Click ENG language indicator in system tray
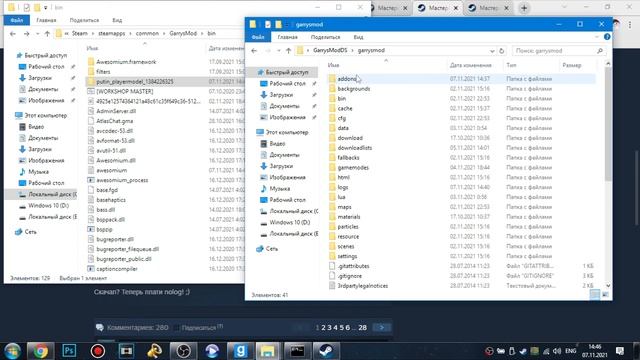640x360 pixels. 570,351
